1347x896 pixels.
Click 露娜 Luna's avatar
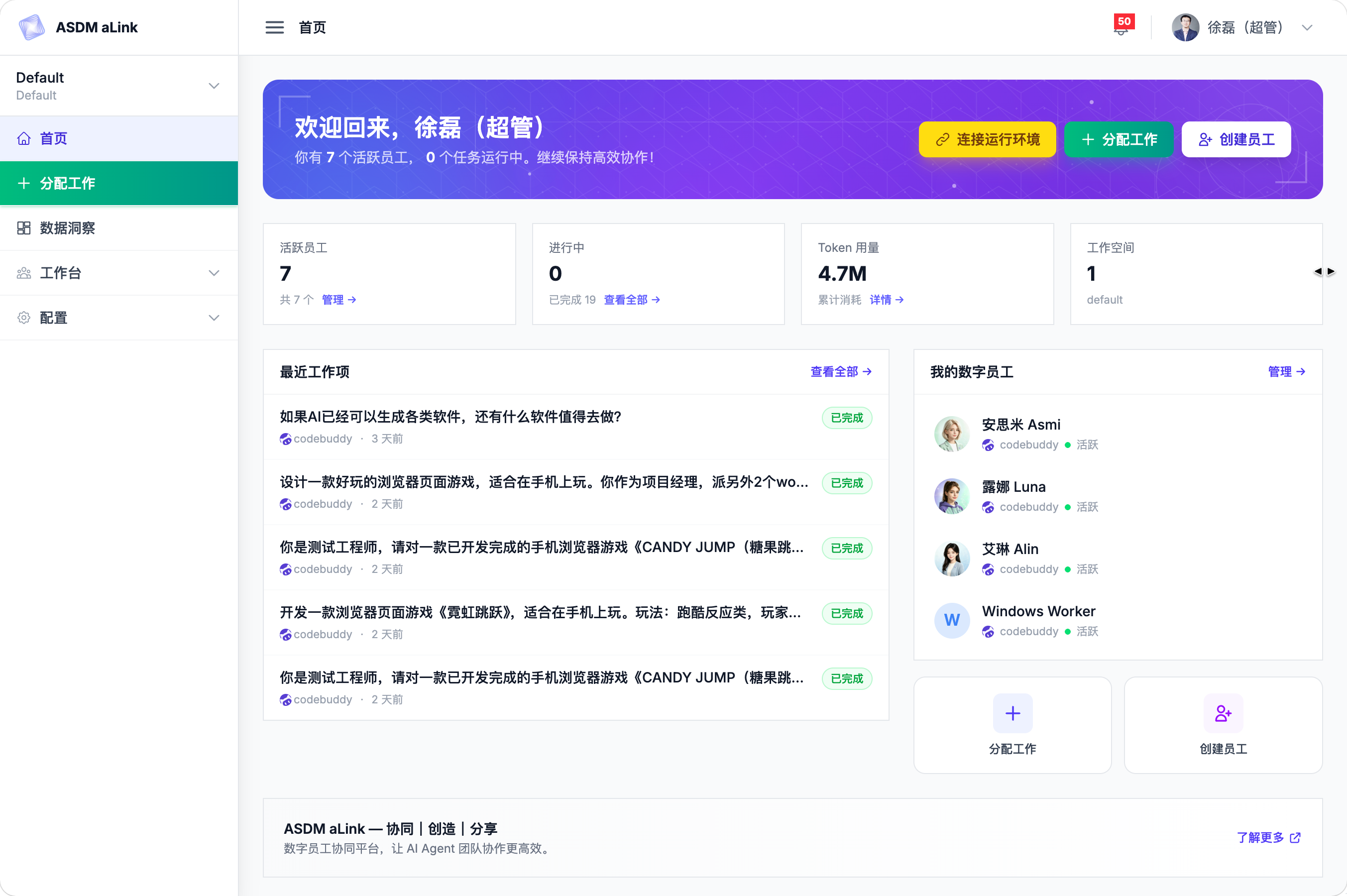952,496
